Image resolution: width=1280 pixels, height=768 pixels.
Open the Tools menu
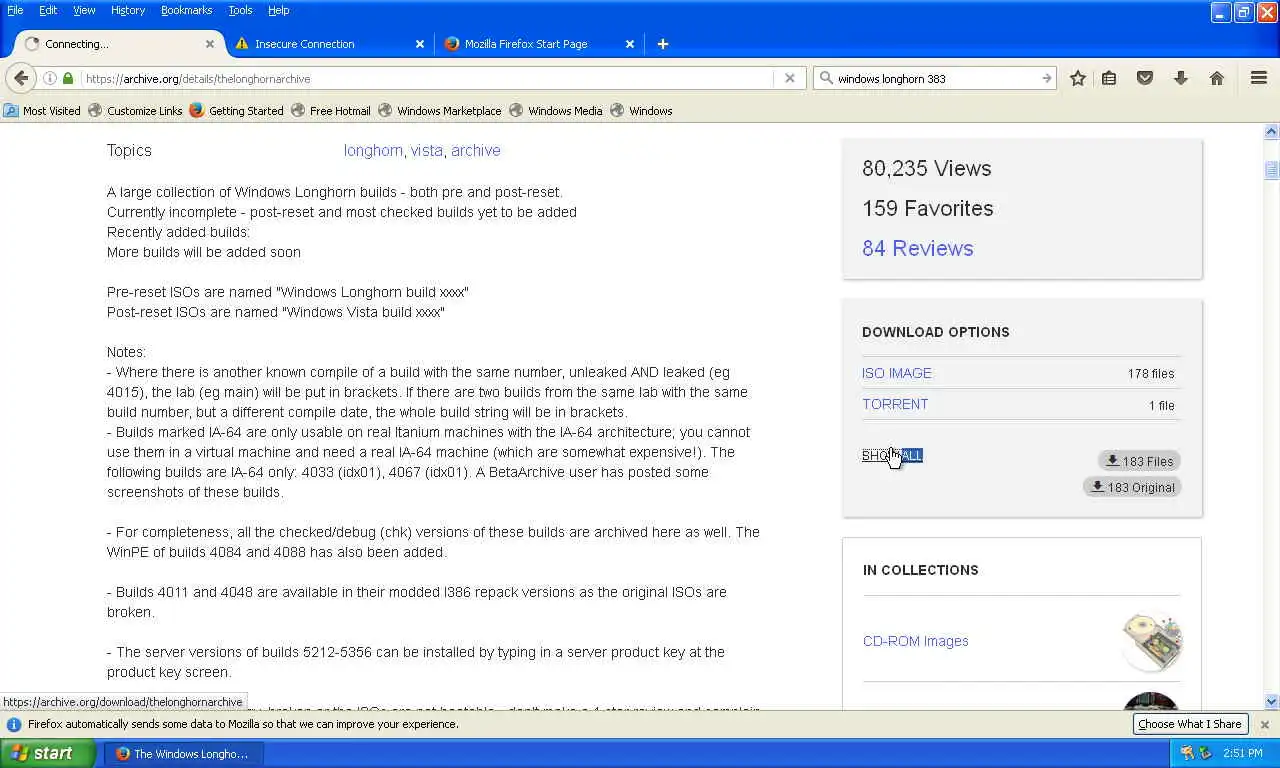point(240,10)
